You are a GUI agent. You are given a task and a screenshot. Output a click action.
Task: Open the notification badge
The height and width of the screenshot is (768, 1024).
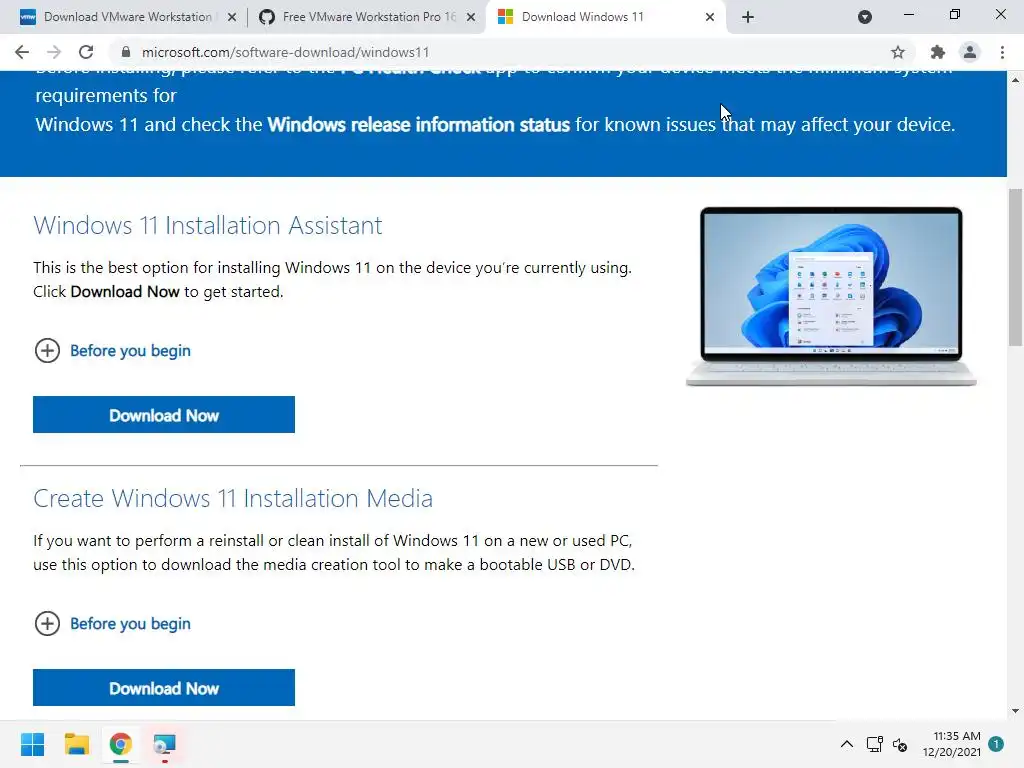point(996,744)
